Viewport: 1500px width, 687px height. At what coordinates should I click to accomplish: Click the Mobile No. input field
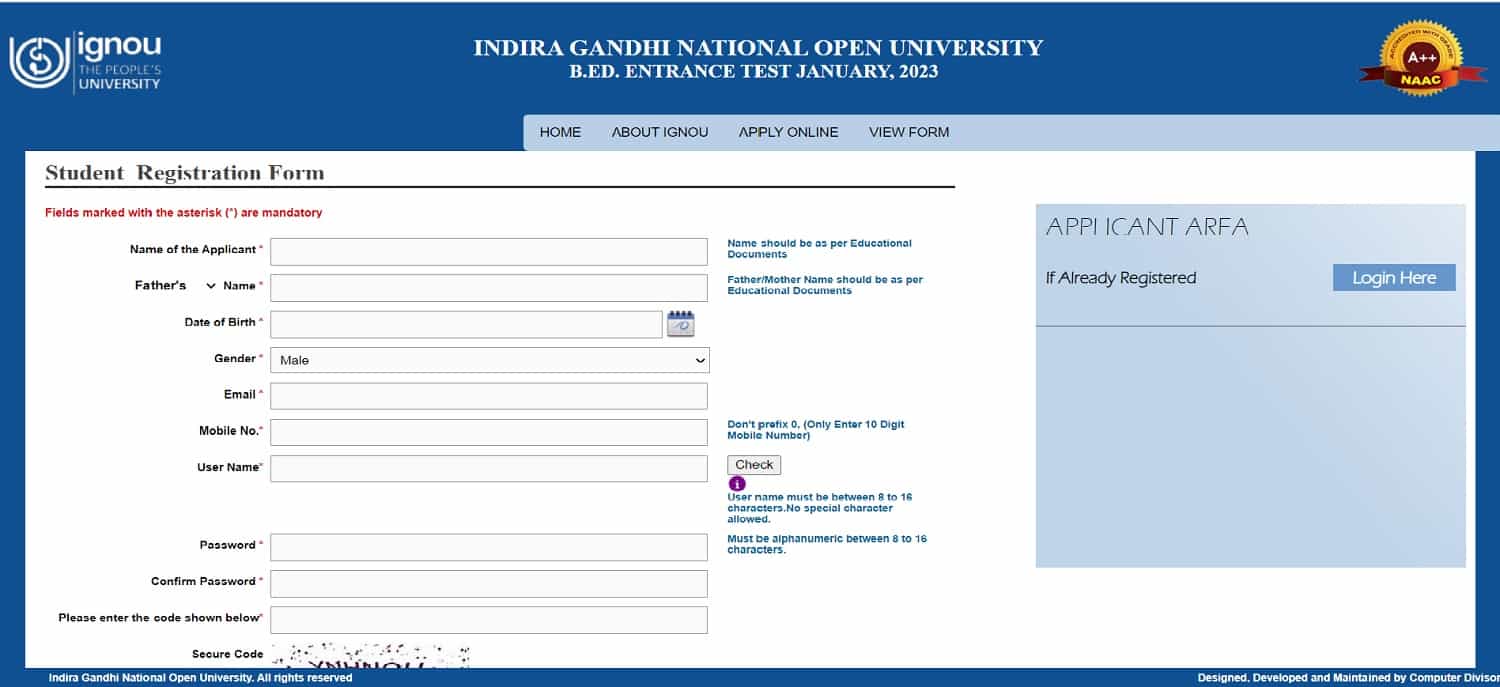488,431
